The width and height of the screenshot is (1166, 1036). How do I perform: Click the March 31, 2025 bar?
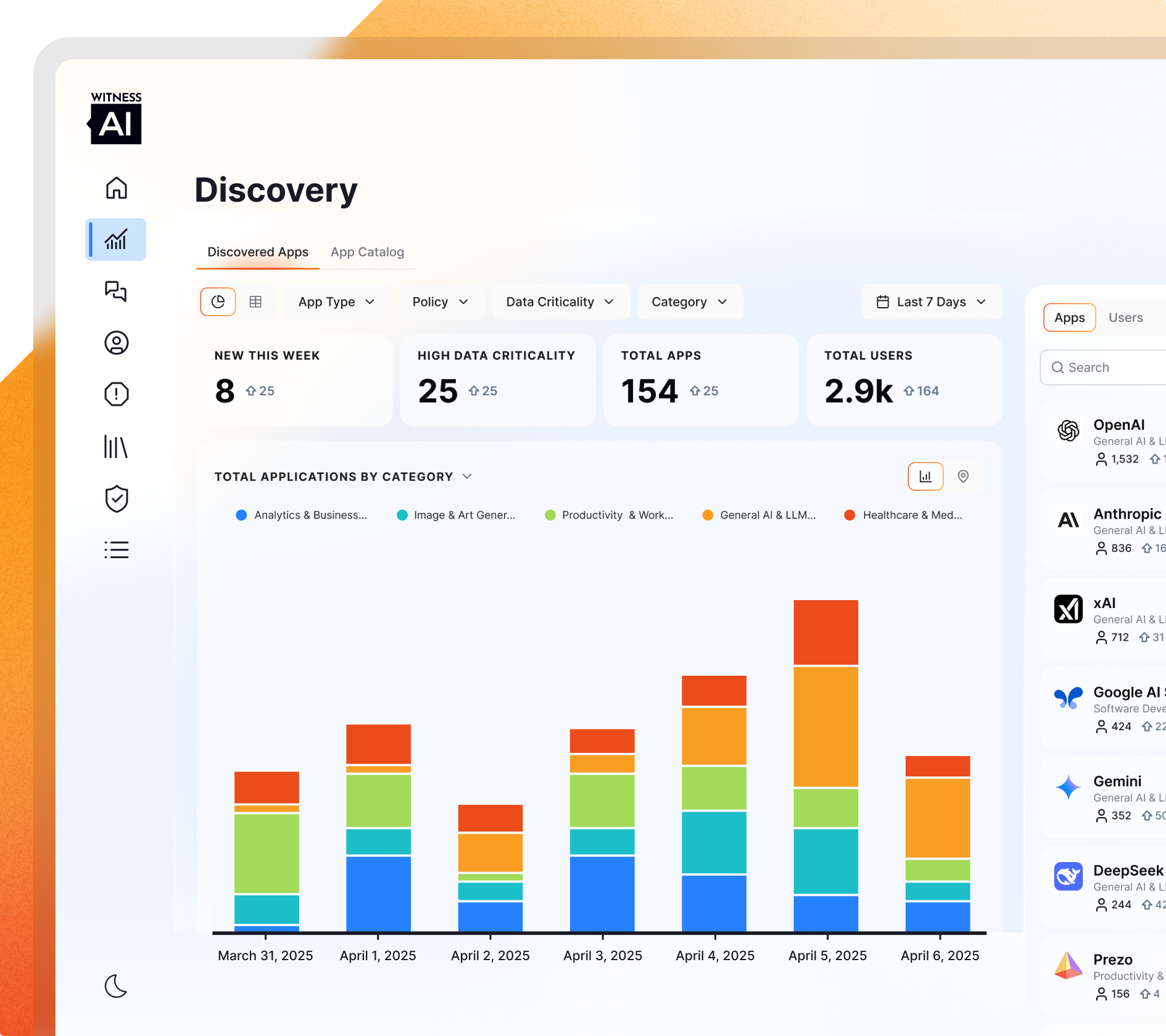point(267,851)
